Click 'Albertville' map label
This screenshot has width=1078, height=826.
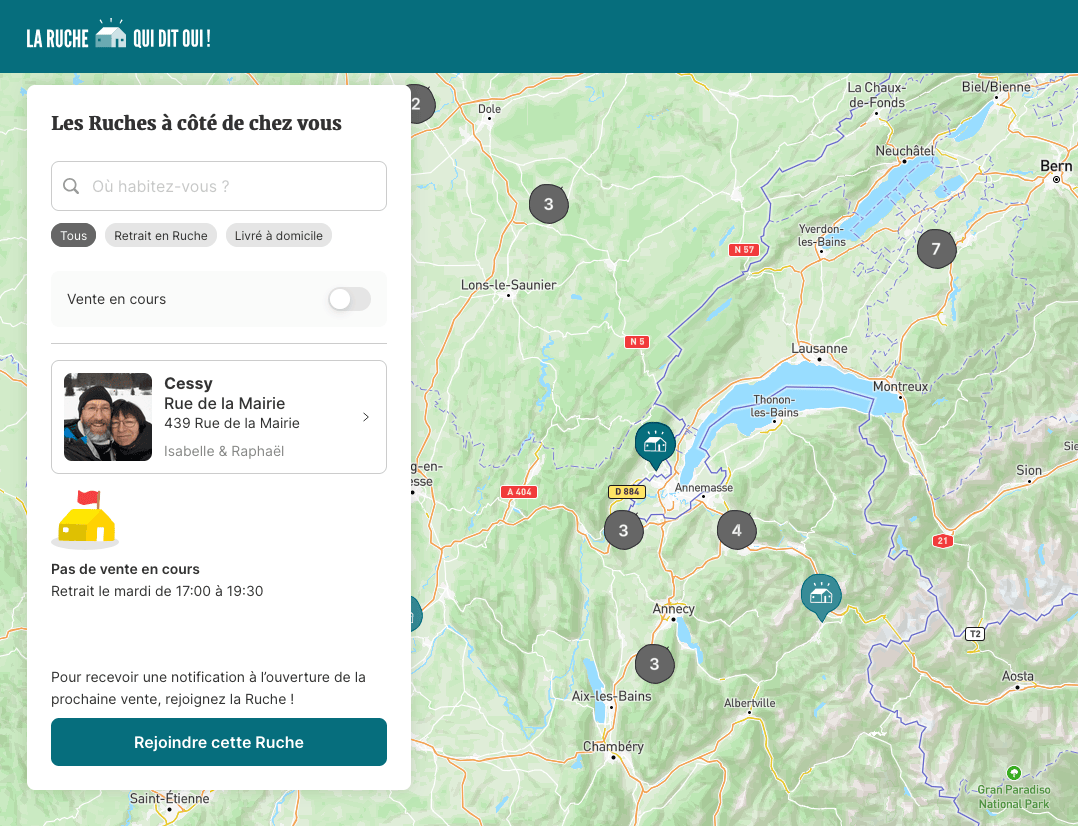coord(749,703)
